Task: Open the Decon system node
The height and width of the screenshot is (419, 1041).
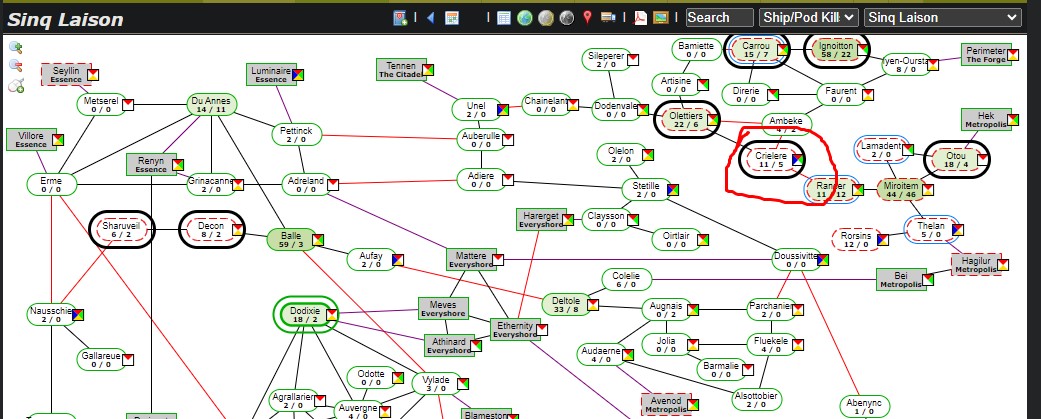Action: pos(212,230)
